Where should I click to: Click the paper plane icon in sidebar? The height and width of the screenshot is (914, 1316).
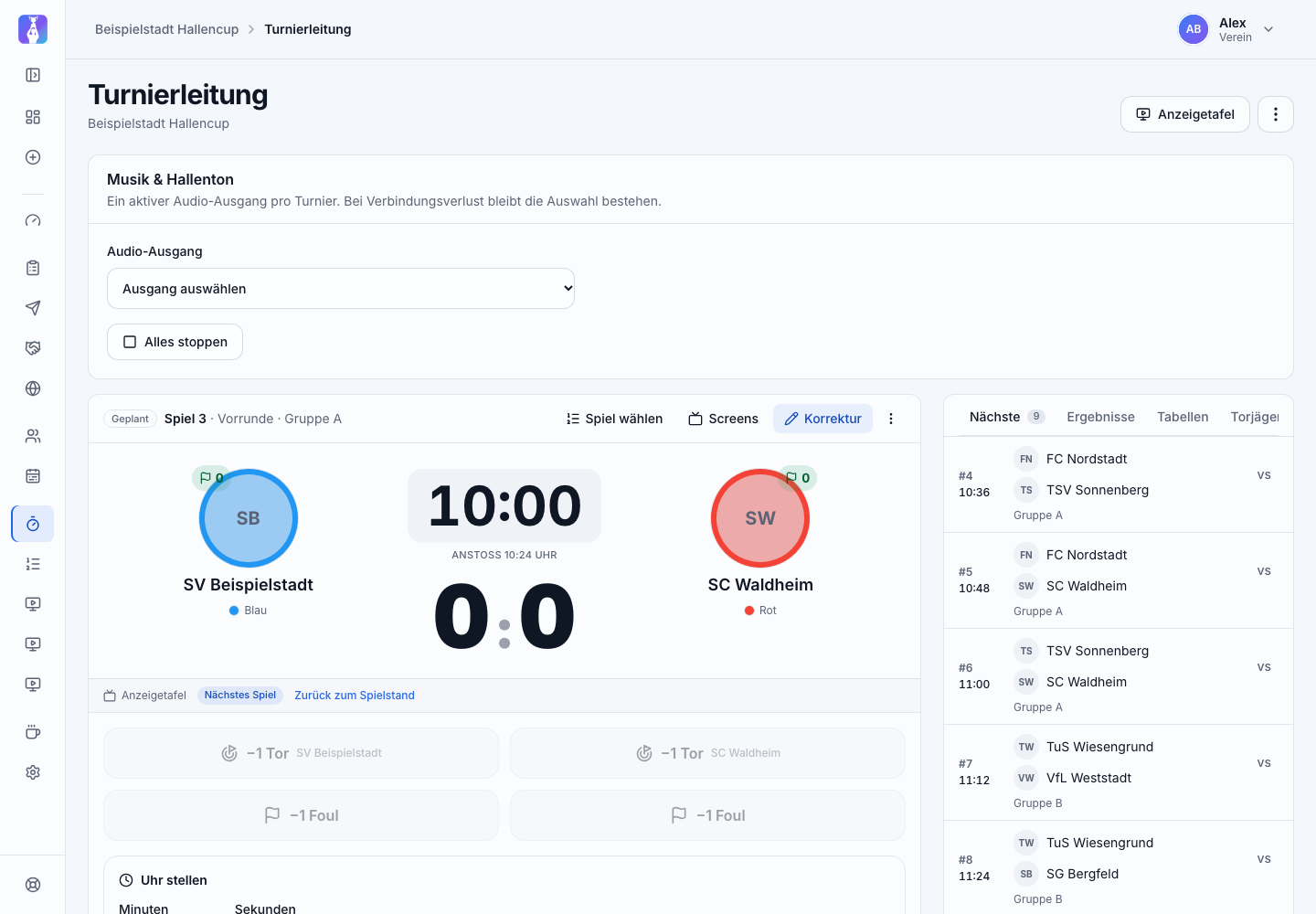tap(33, 308)
